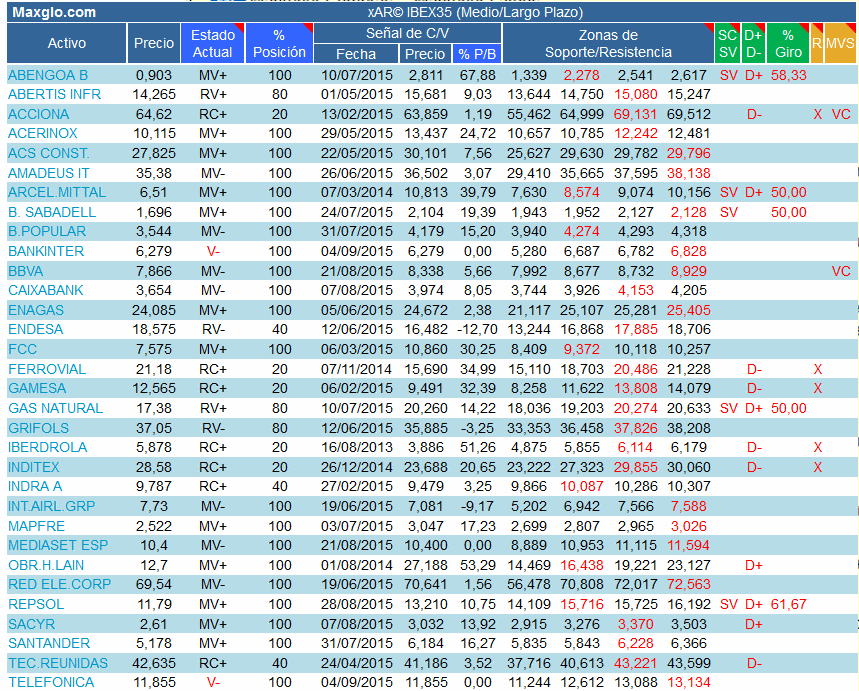
Task: Open the INDITEX stock link
Action: [34, 467]
